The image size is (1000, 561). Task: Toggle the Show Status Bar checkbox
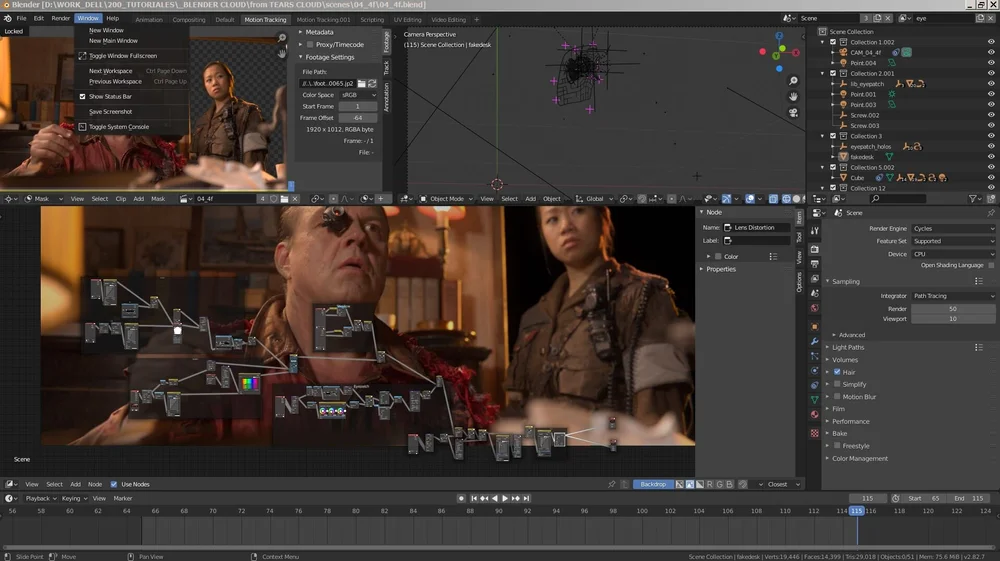point(83,96)
